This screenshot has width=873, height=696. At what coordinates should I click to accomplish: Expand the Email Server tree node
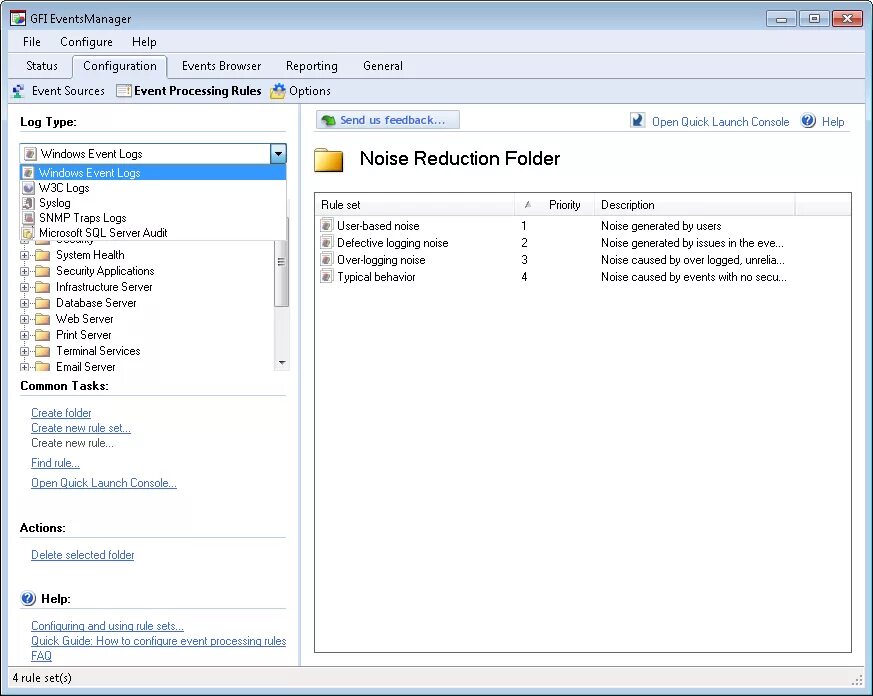point(24,367)
